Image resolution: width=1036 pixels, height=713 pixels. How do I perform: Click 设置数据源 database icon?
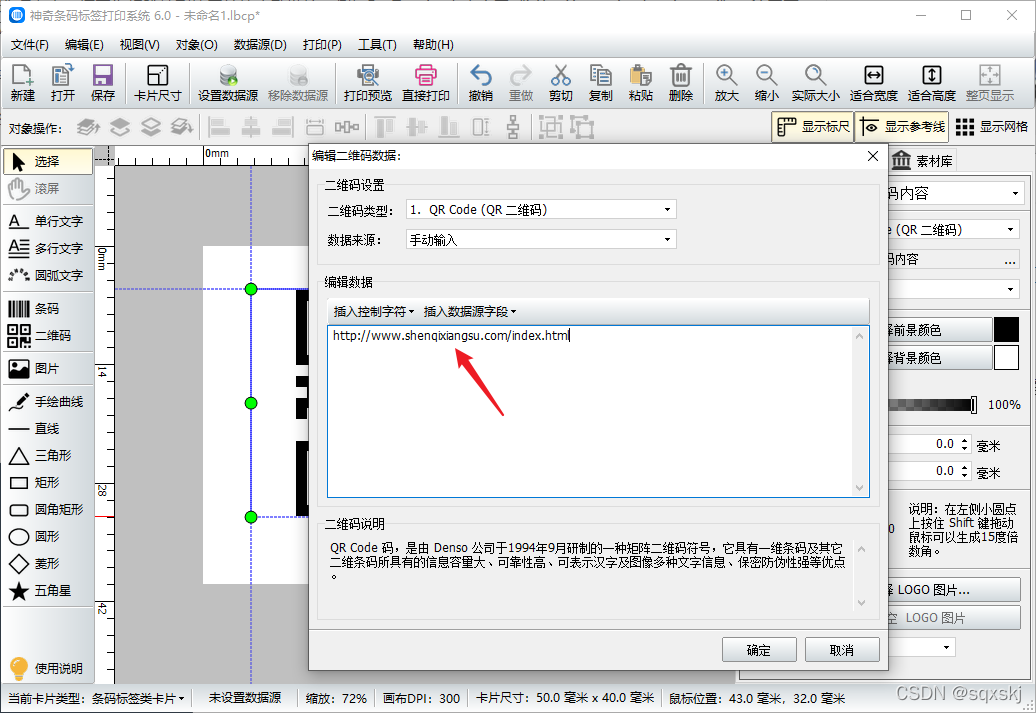tap(228, 83)
